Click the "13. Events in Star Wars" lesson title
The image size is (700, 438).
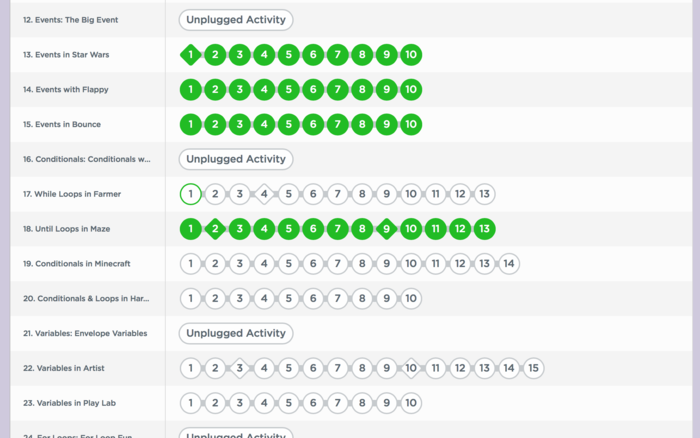click(x=68, y=55)
